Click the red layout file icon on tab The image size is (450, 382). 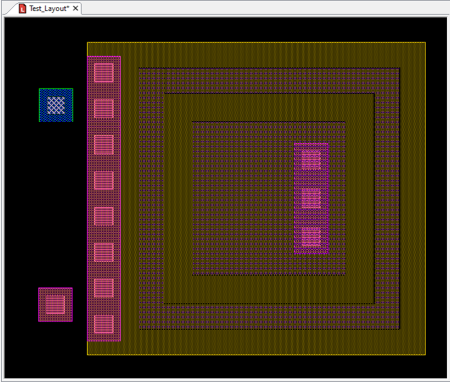click(x=22, y=9)
